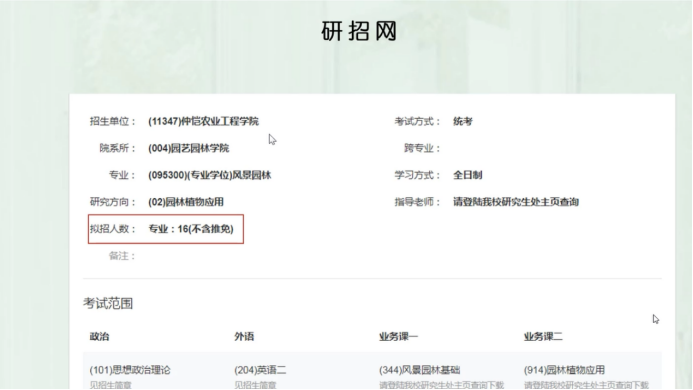Viewport: 693px width, 390px height.
Task: Select the 招生单位 label
Action: [x=112, y=121]
